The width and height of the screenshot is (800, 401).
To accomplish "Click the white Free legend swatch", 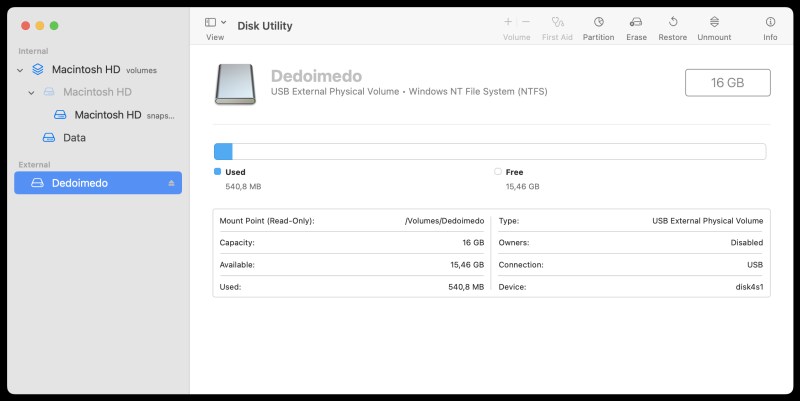I will (498, 172).
